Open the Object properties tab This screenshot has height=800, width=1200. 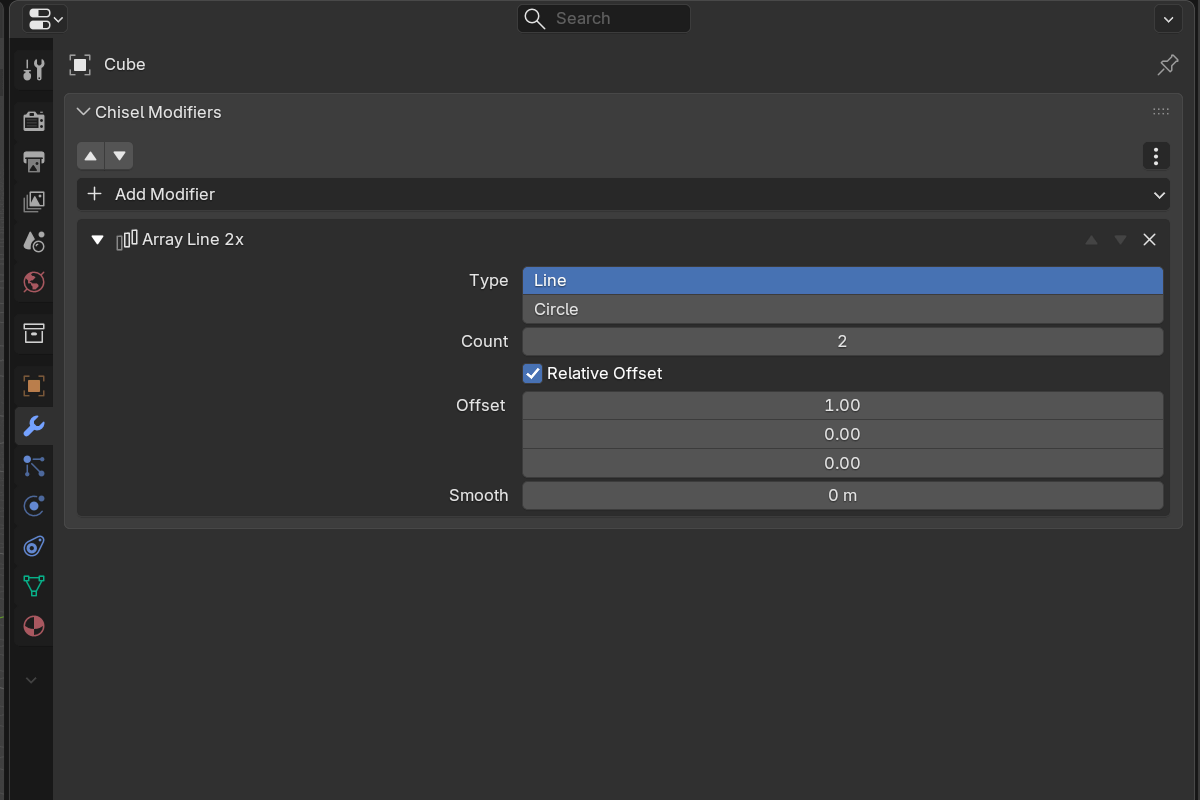click(33, 385)
